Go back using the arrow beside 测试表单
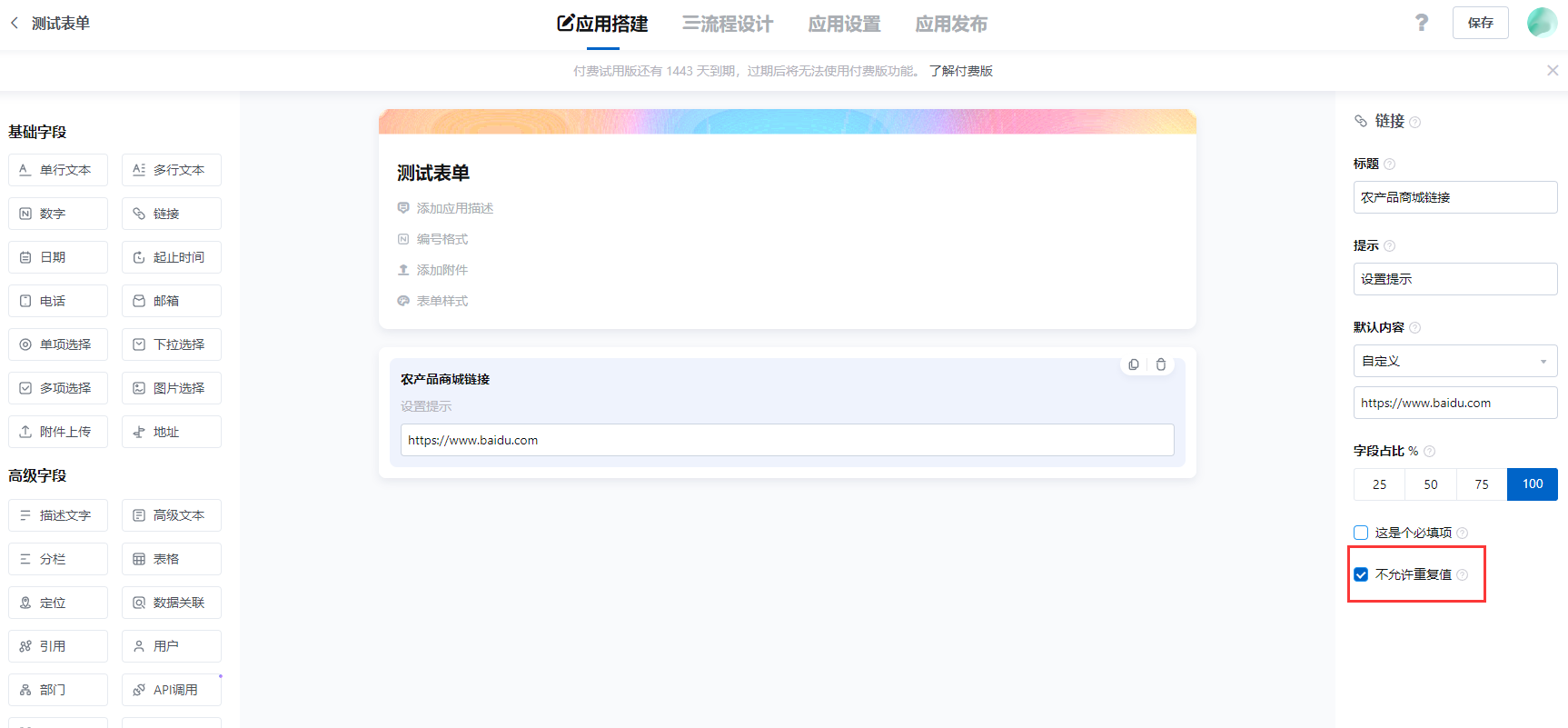 15,23
